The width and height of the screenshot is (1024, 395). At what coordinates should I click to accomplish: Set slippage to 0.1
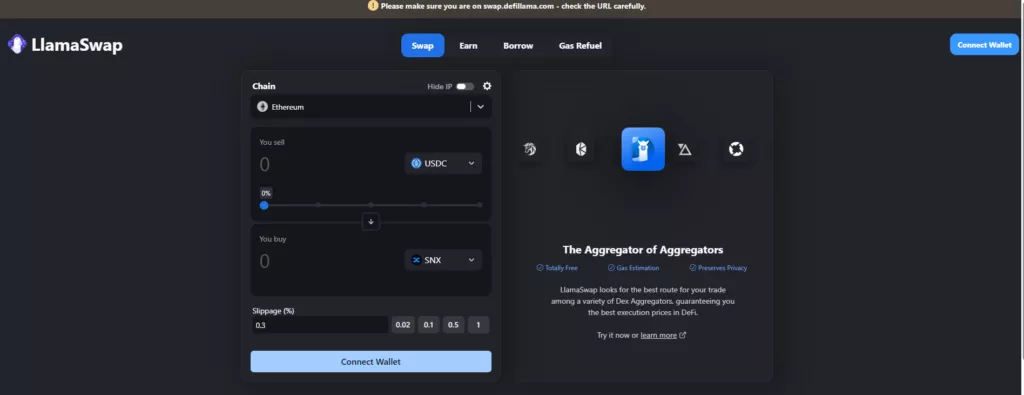pyautogui.click(x=428, y=325)
